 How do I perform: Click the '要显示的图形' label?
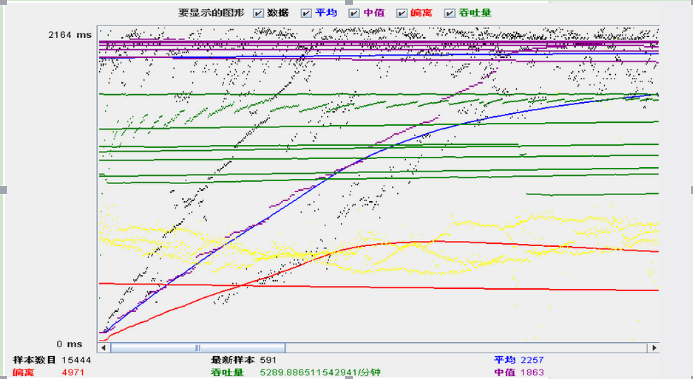point(211,13)
